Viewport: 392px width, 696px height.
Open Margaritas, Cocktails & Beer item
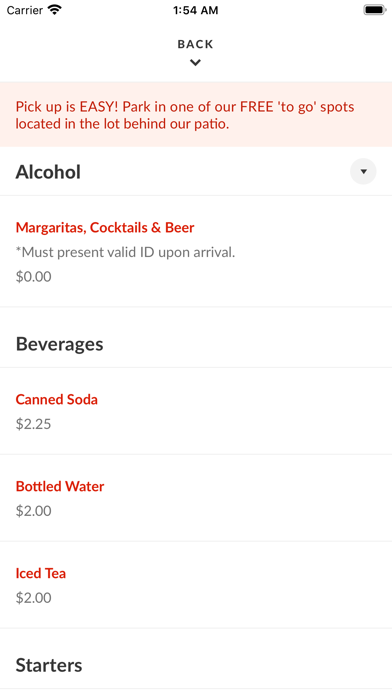coord(105,228)
